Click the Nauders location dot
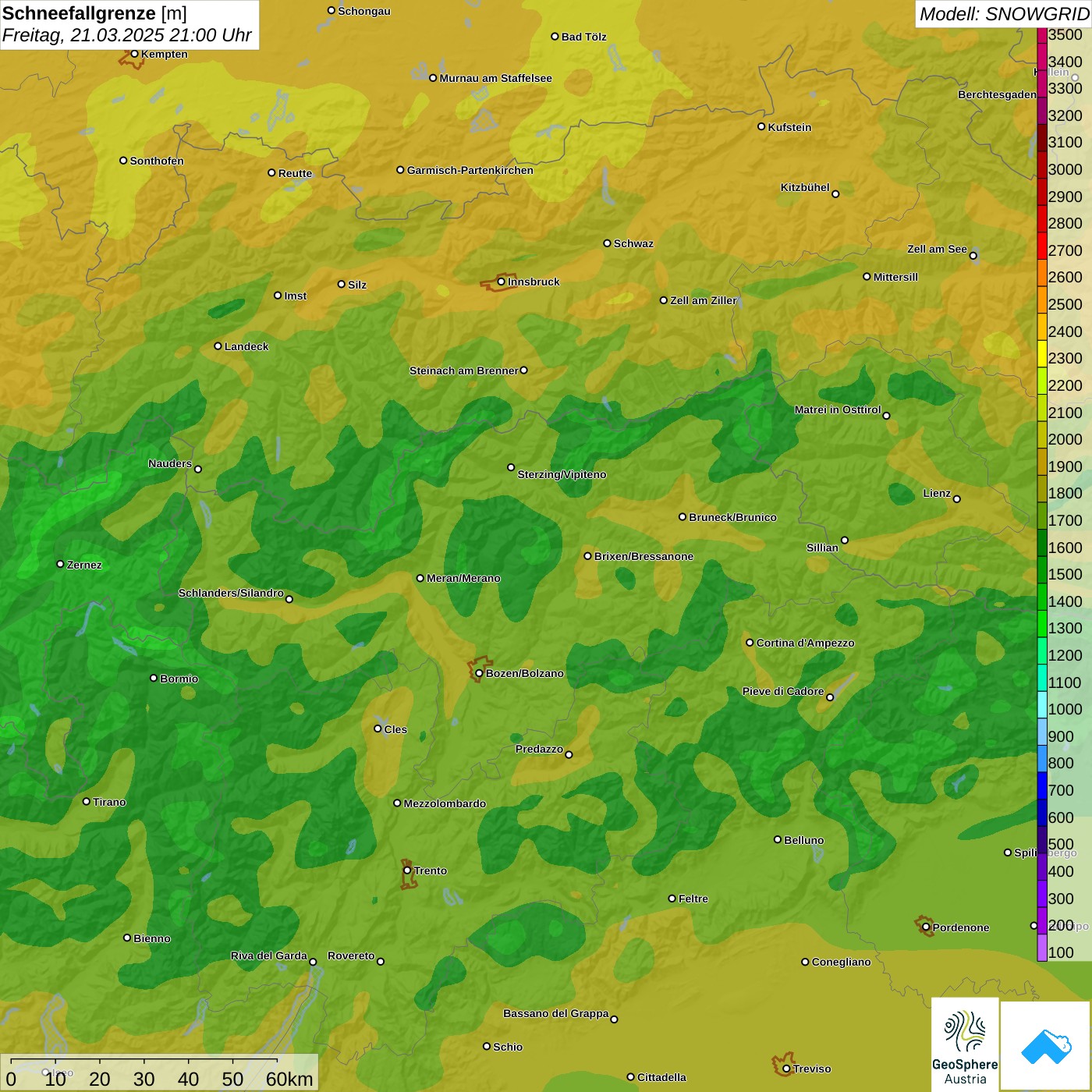This screenshot has height=1092, width=1092. point(198,469)
